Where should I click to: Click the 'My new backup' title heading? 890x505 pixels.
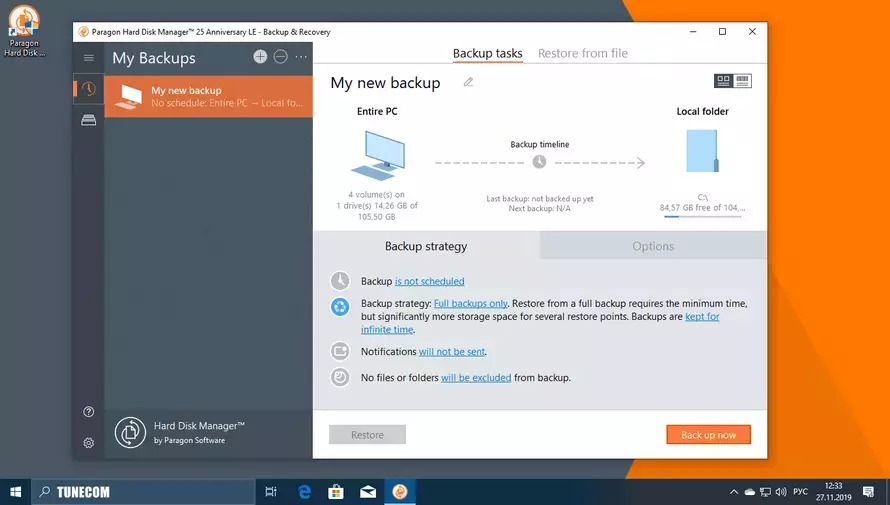(x=385, y=83)
